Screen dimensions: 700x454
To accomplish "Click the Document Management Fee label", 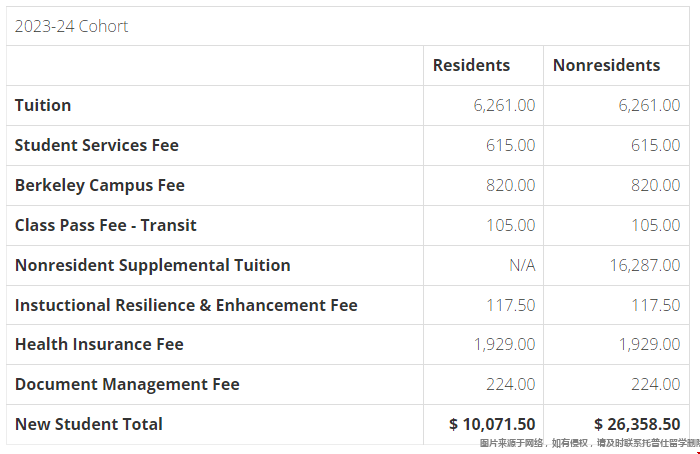I will (x=127, y=384).
